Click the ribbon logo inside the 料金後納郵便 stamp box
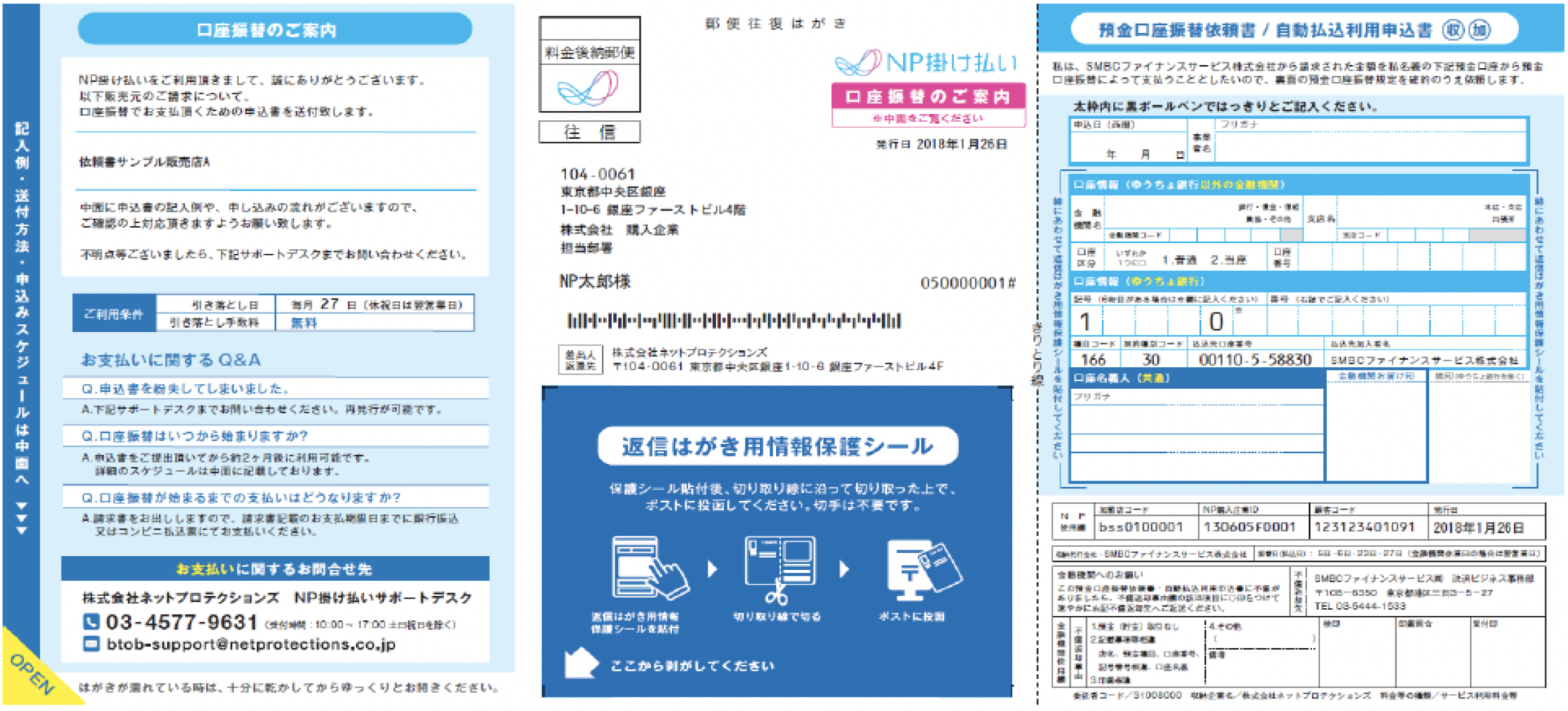Screen dimensions: 1568x711 click(x=588, y=88)
